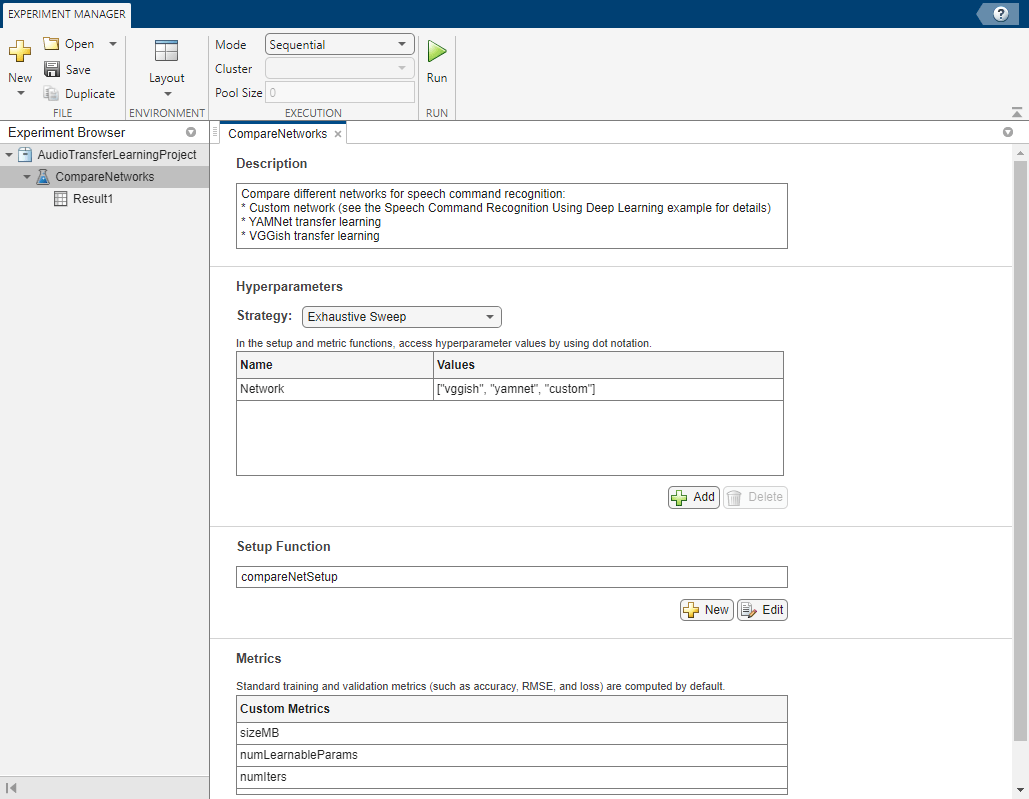Click the green Run play icon
The height and width of the screenshot is (799, 1029).
coord(437,51)
